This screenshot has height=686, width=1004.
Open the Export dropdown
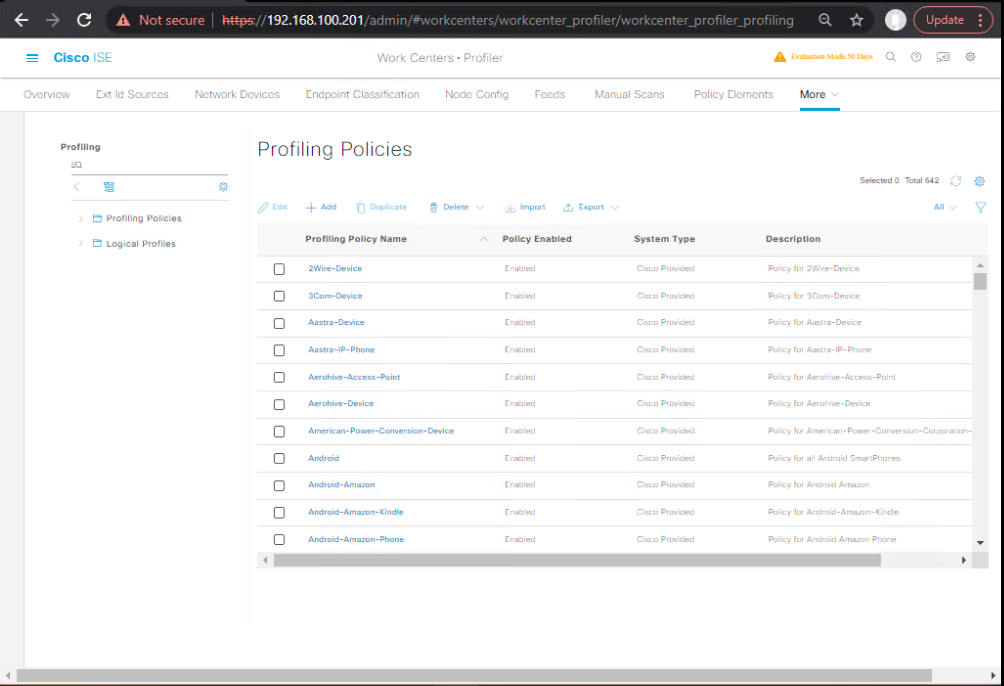pyautogui.click(x=592, y=207)
